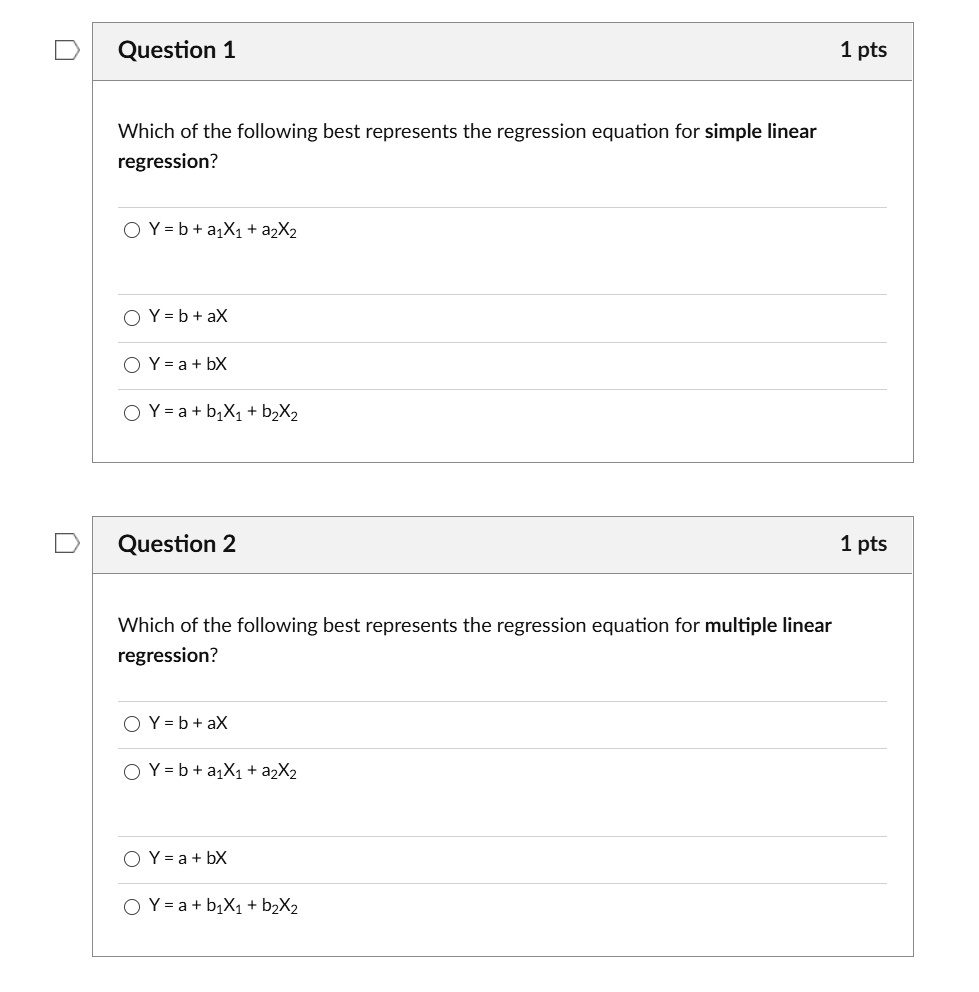Select option Y = b + a₁X₁ + a₂X₂ in Question 2
979x992 pixels.
[x=132, y=771]
